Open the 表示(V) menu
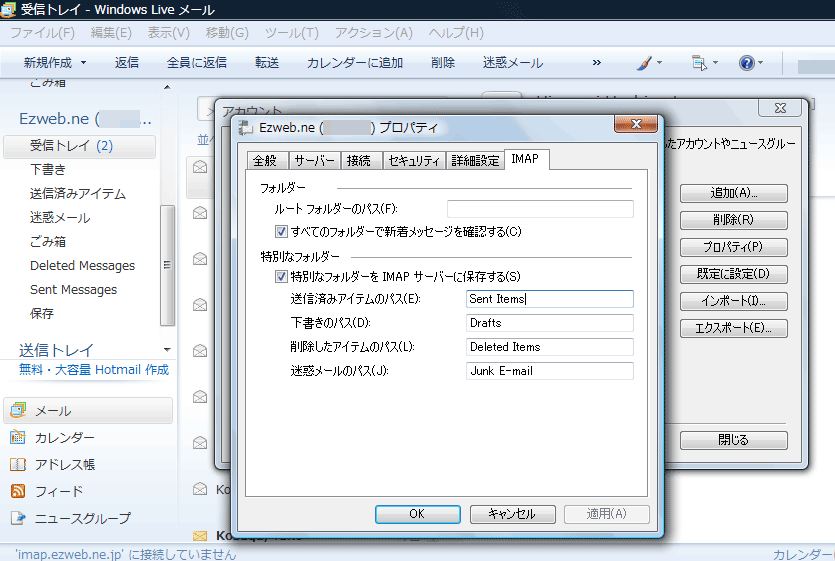The width and height of the screenshot is (835, 561). pos(168,33)
